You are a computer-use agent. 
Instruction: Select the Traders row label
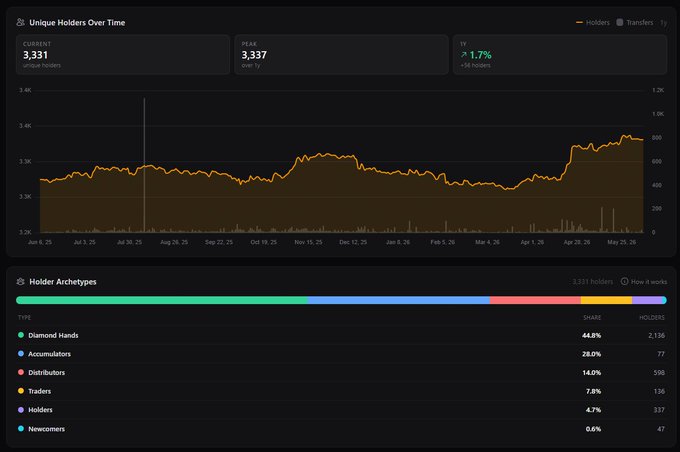[x=39, y=391]
